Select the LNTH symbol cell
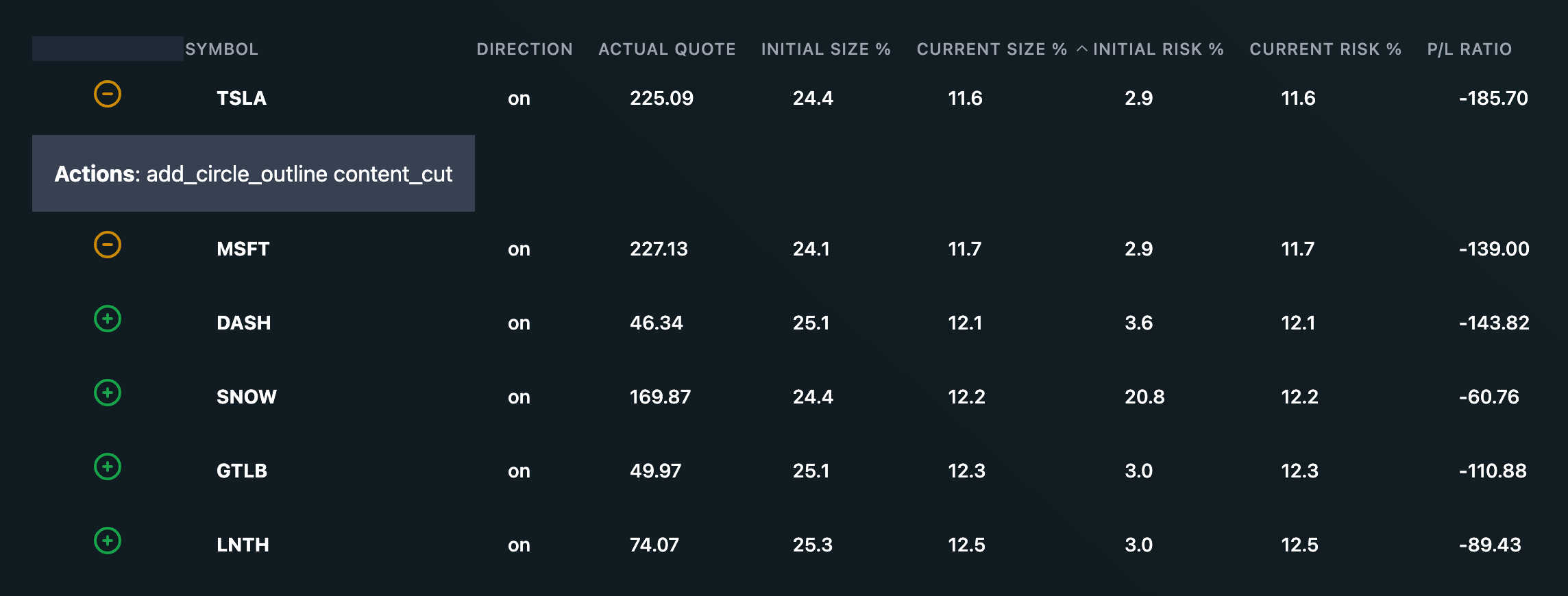The height and width of the screenshot is (596, 1568). coord(243,545)
